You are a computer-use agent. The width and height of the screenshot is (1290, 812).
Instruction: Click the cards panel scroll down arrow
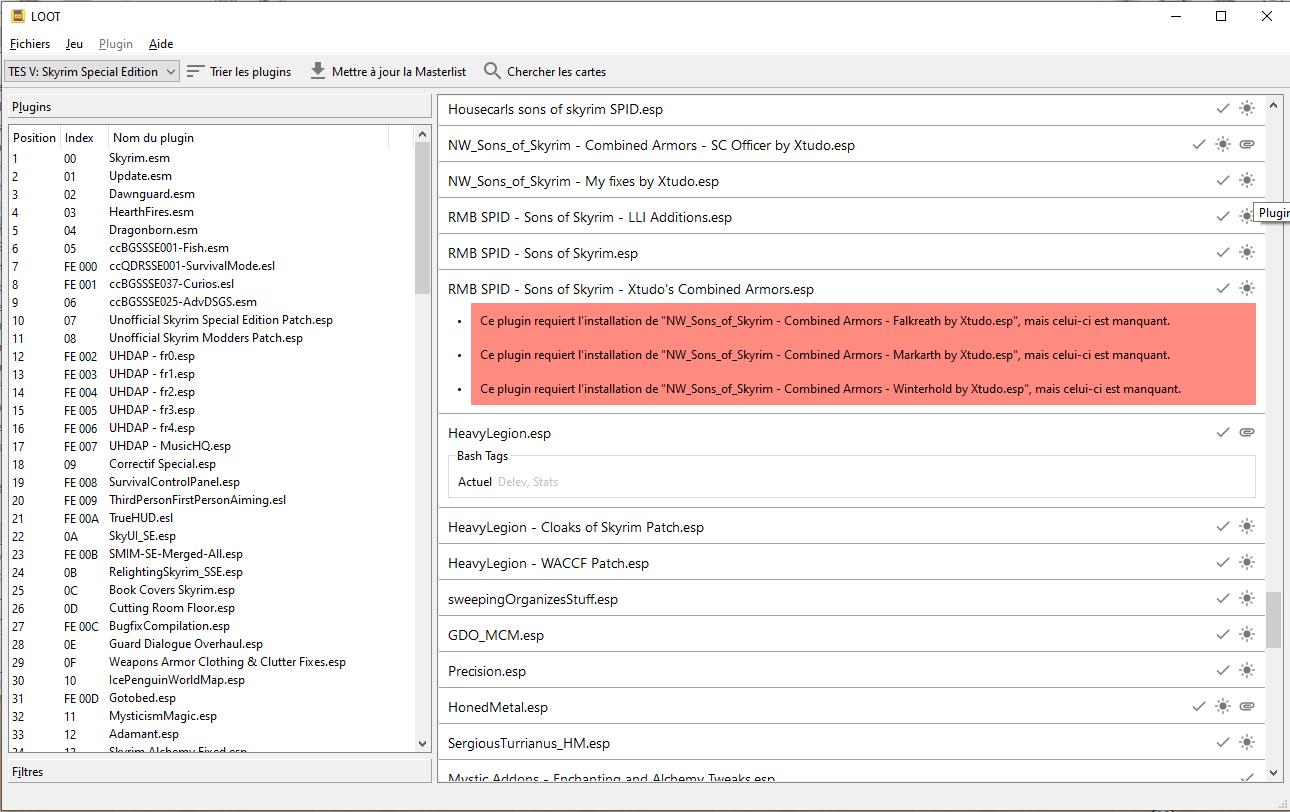[x=1273, y=772]
